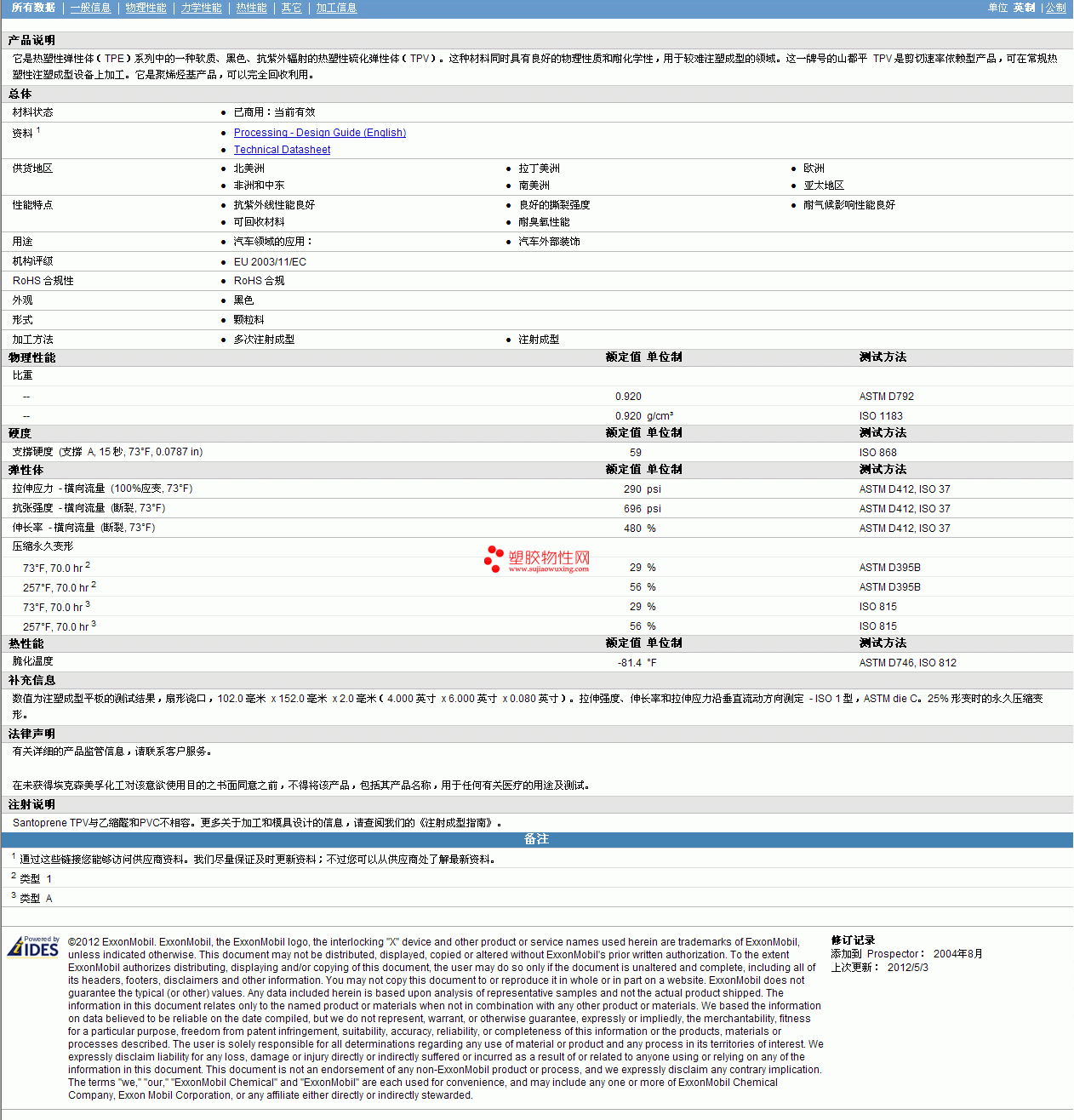Open the 所有数据 tab
This screenshot has width=1074, height=1120.
coord(33,8)
